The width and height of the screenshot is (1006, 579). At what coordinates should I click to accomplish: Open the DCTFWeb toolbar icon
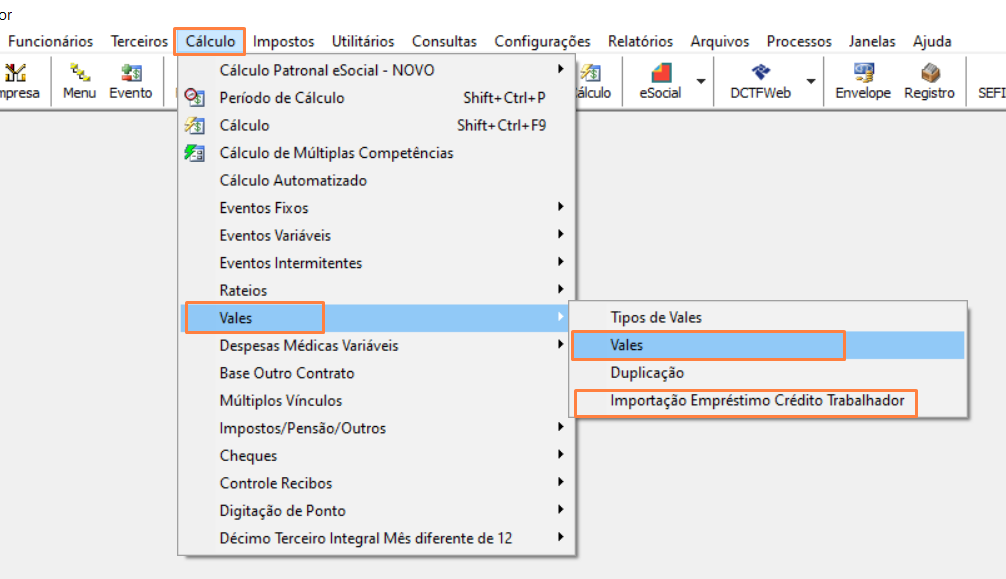tap(760, 82)
